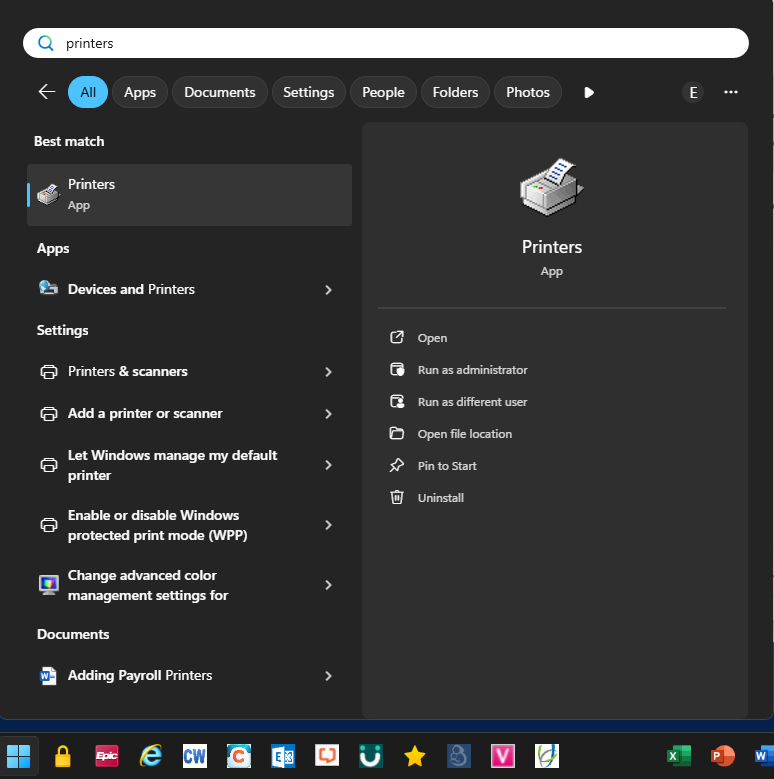Open Excel from the taskbar
Image resolution: width=774 pixels, height=779 pixels.
(x=679, y=756)
